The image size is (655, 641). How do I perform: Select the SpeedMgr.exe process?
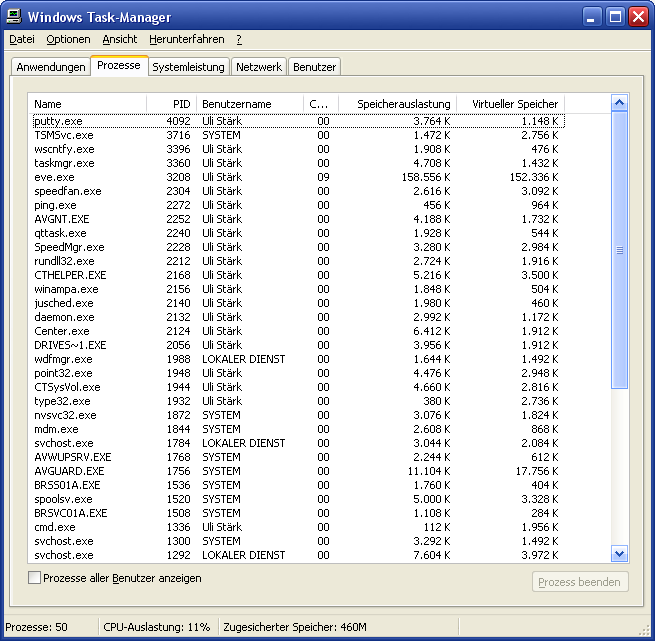[298, 247]
